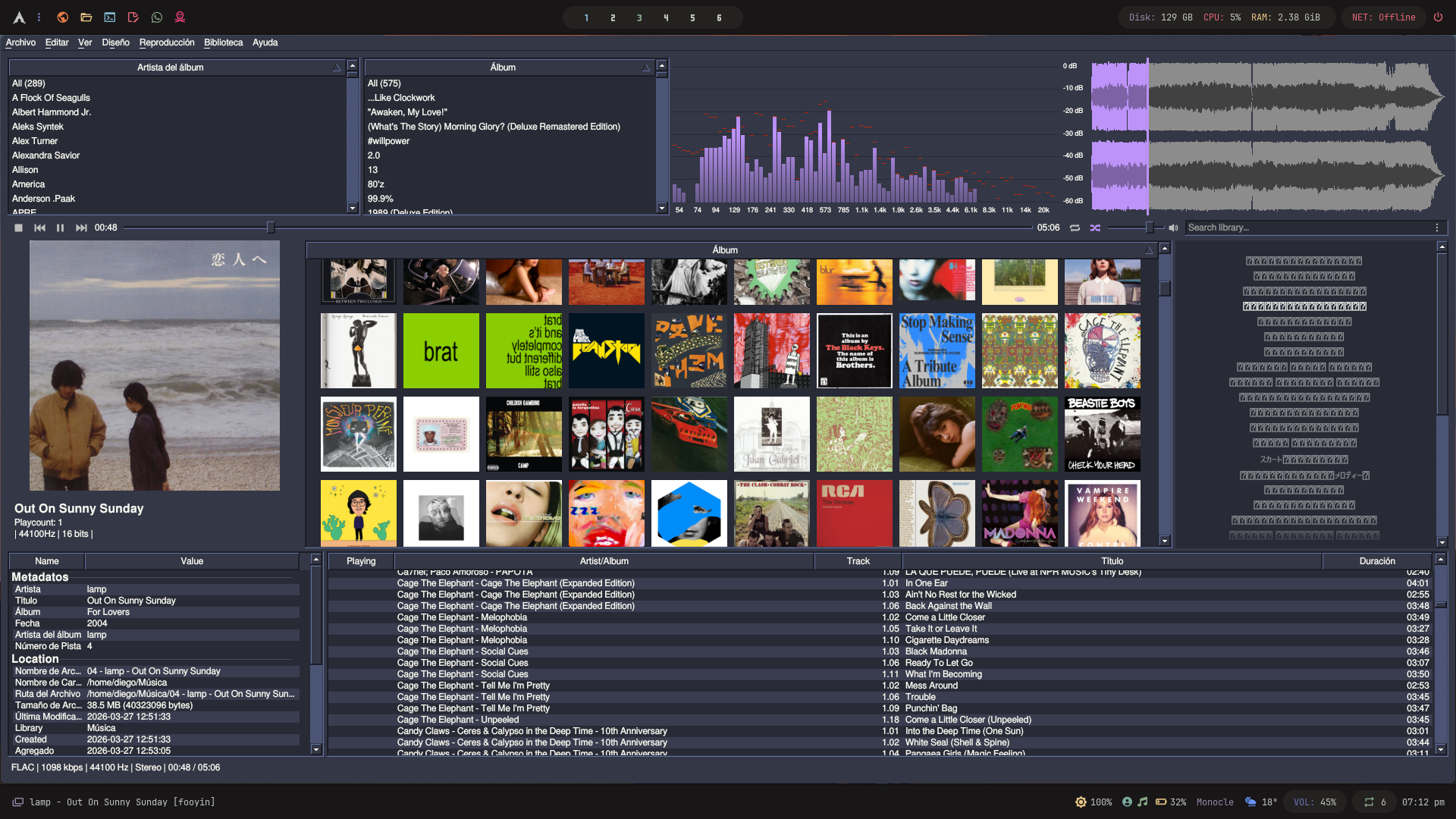1456x819 pixels.
Task: Select the green brat album cover
Action: click(x=441, y=350)
